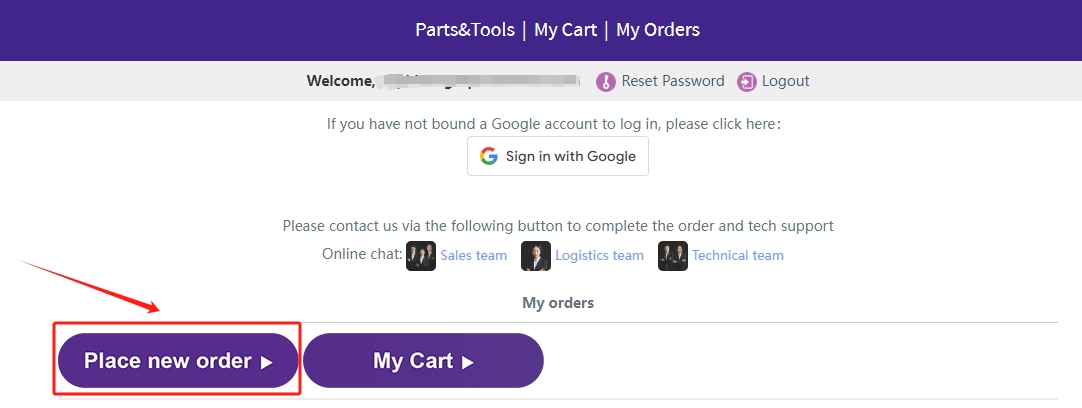Image resolution: width=1082 pixels, height=408 pixels.
Task: Open chat with Technical team link
Action: click(738, 255)
